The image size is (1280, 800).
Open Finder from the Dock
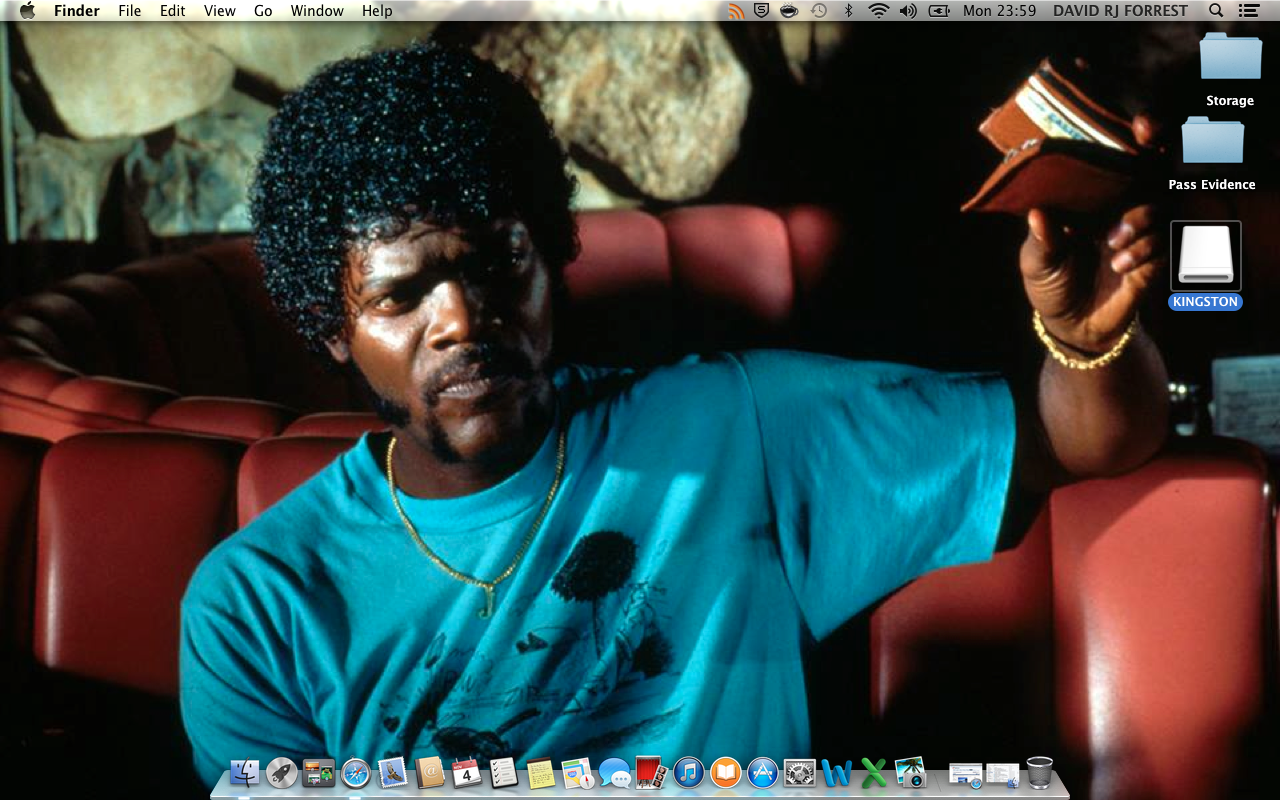click(x=245, y=773)
